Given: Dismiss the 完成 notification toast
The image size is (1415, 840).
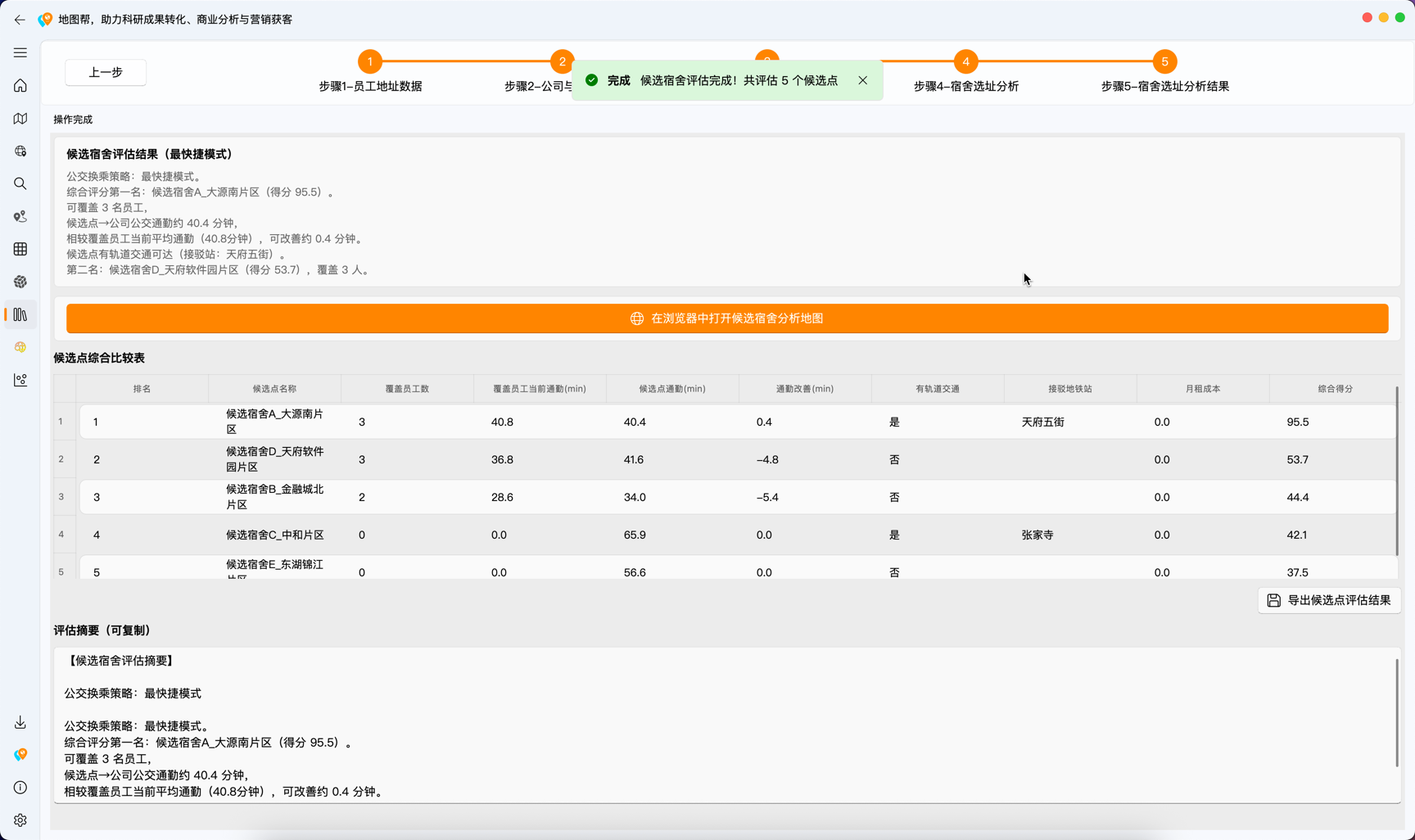Looking at the screenshot, I should click(x=862, y=80).
